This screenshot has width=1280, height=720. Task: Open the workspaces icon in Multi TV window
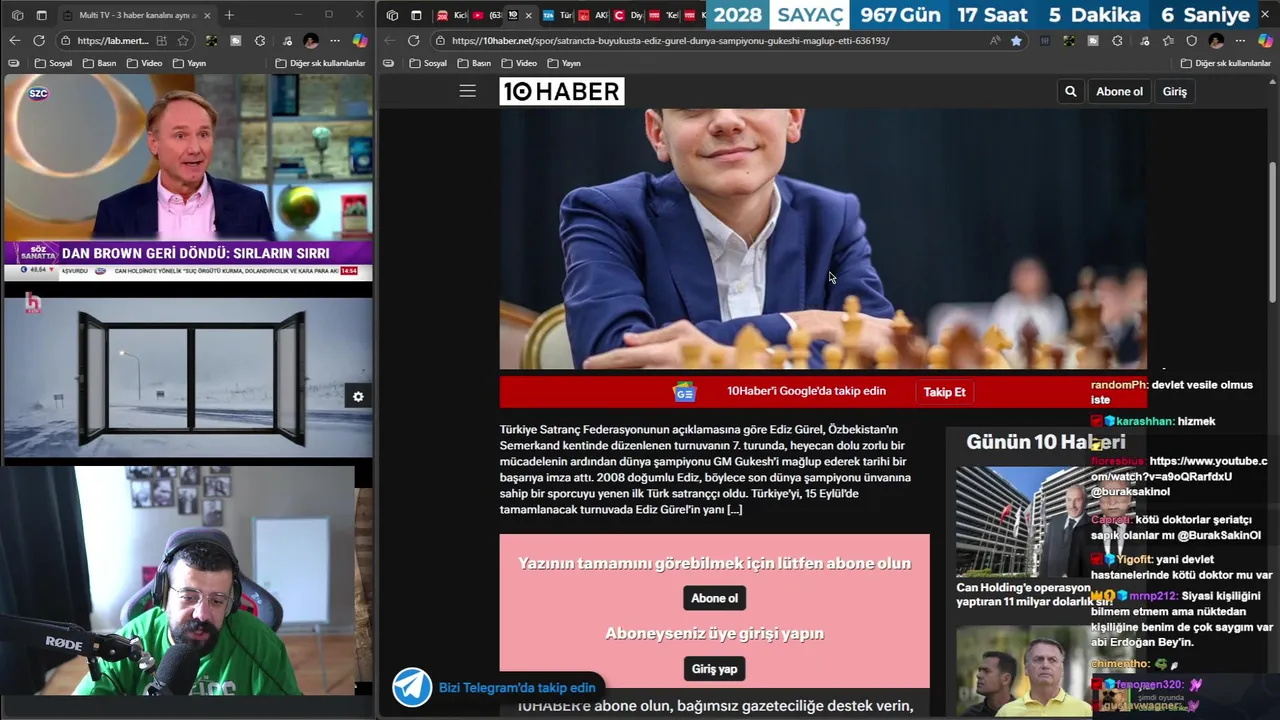point(17,15)
